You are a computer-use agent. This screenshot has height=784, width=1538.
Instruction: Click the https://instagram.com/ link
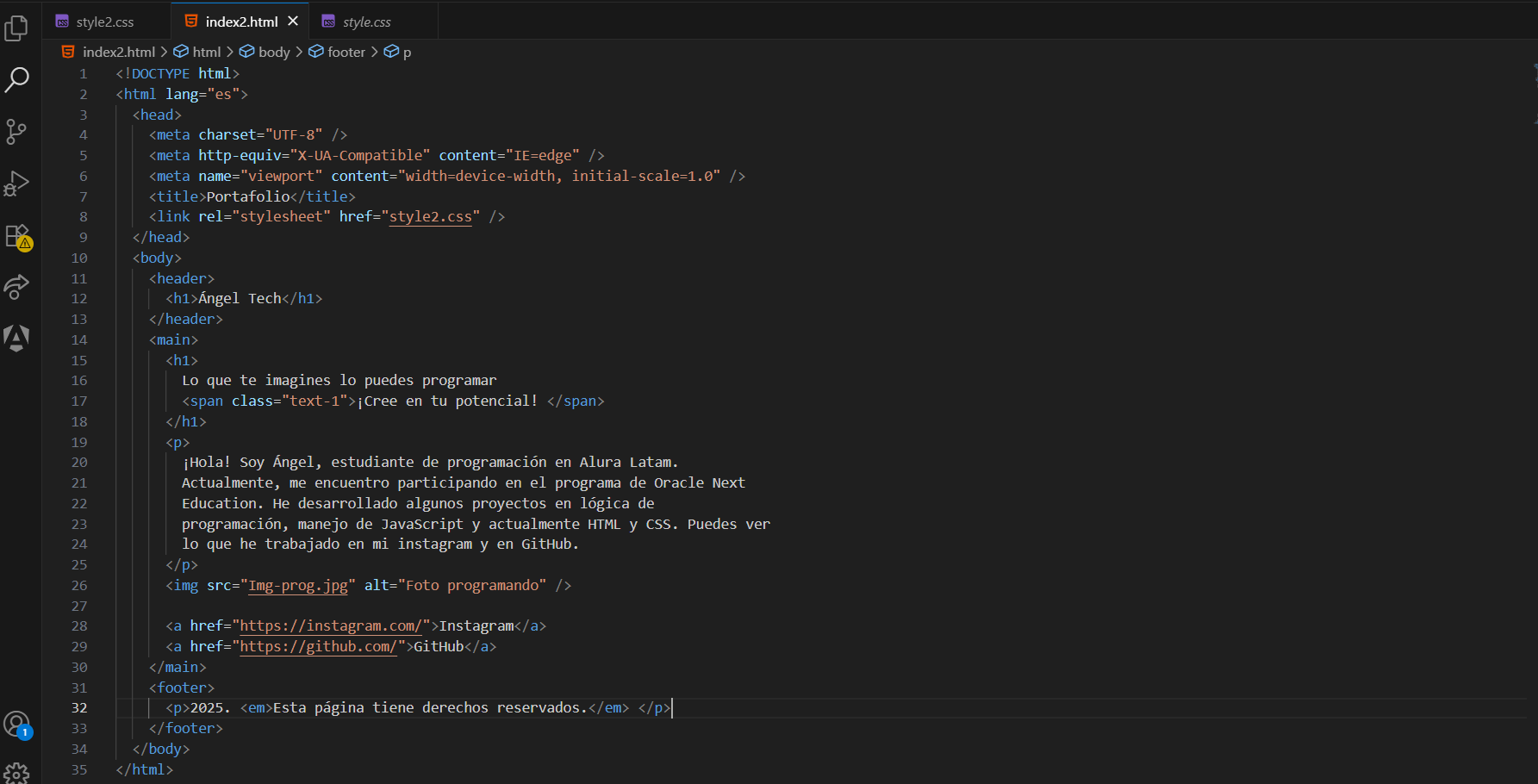tap(331, 625)
